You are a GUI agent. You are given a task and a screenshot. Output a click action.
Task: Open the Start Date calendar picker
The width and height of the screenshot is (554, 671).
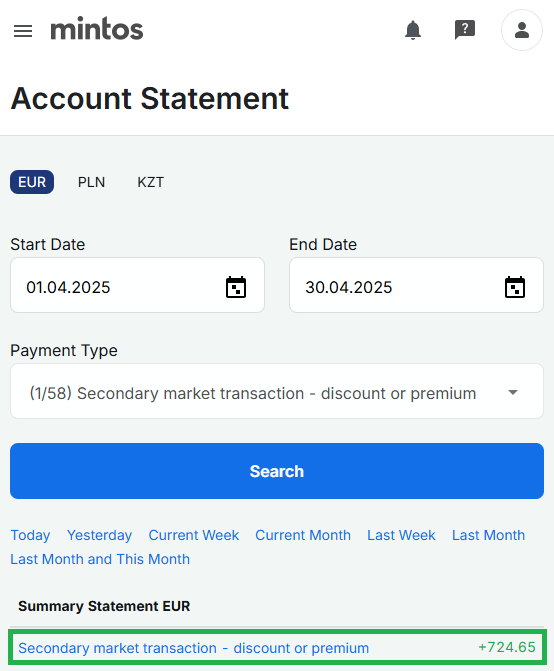pyautogui.click(x=236, y=287)
